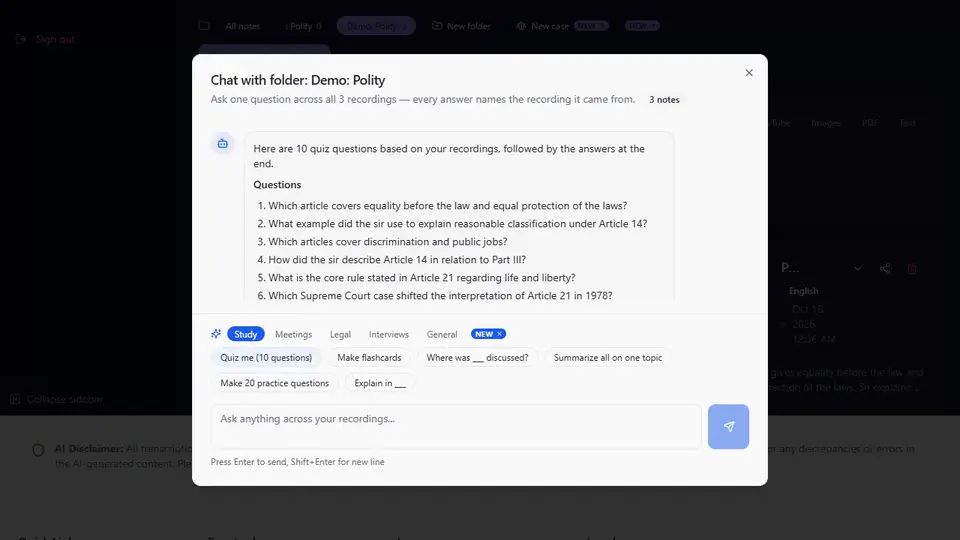960x540 pixels.
Task: Click the New folder plus icon
Action: [437, 26]
